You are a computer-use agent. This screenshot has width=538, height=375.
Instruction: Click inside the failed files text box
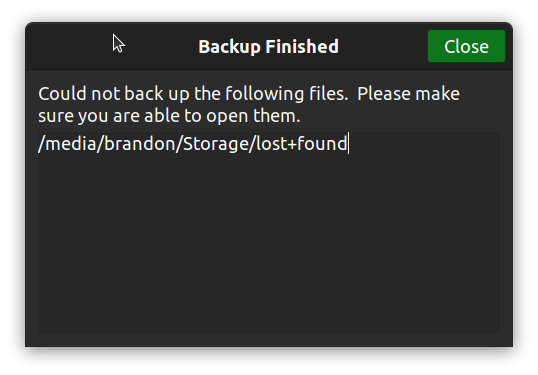coord(269,233)
